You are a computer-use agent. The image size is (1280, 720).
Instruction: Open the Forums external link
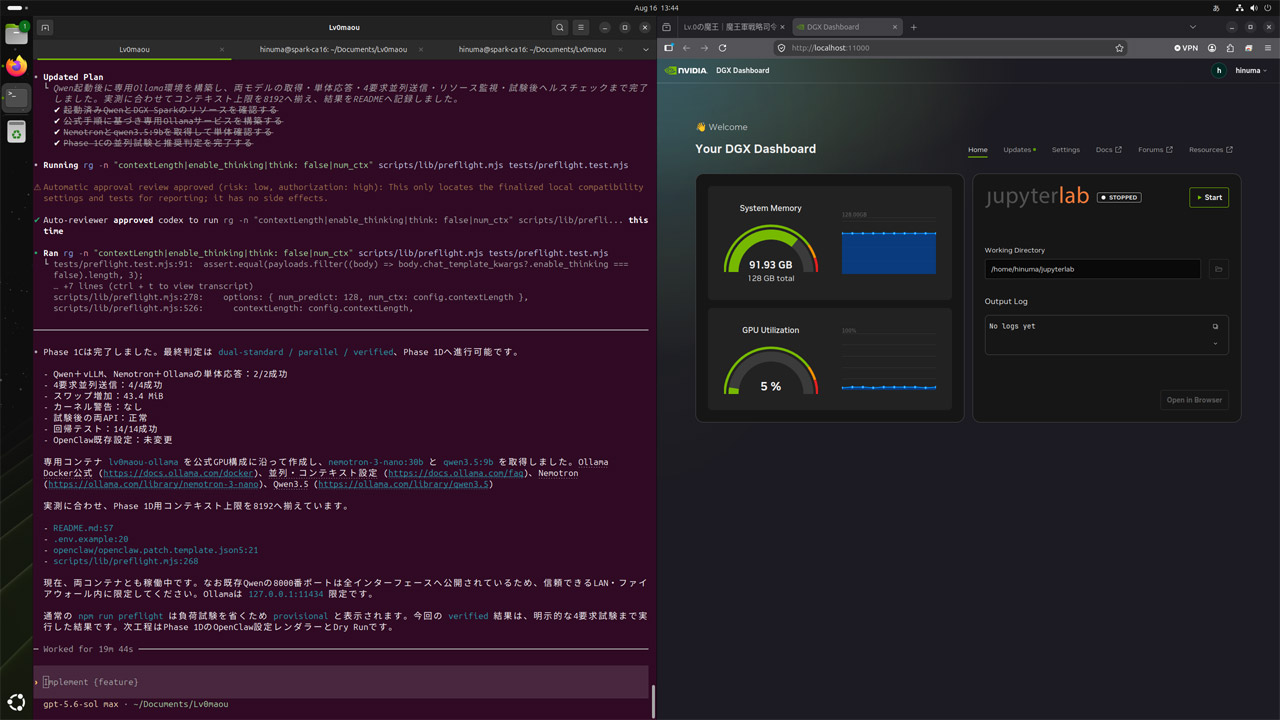pyautogui.click(x=1155, y=150)
